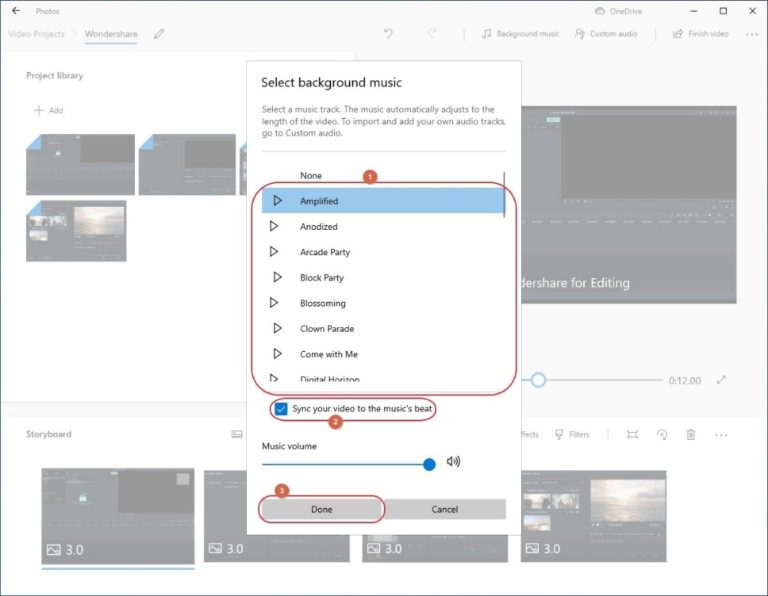The width and height of the screenshot is (768, 596).
Task: Preview the Anodized track play icon
Action: pyautogui.click(x=274, y=226)
